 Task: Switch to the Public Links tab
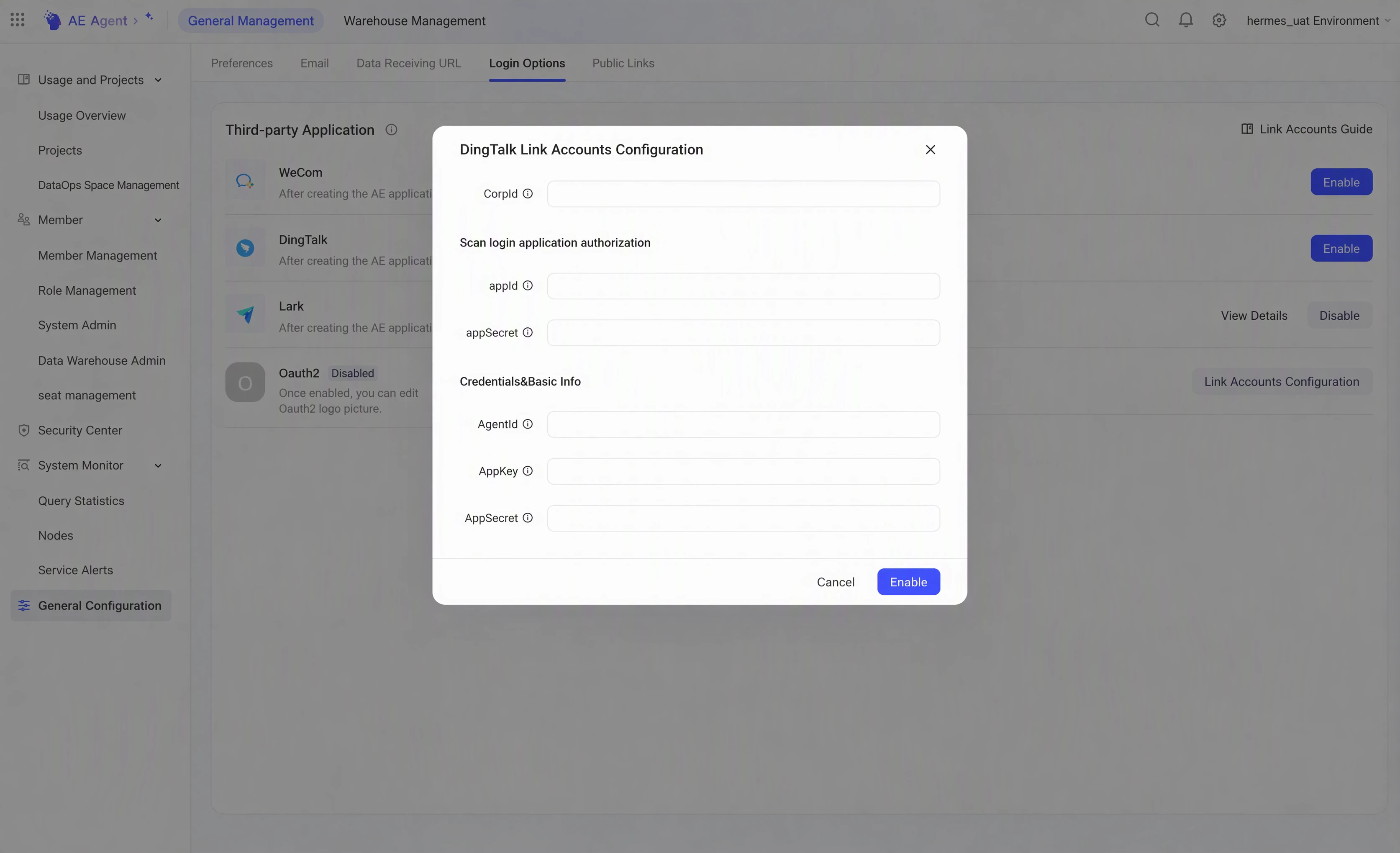tap(623, 63)
